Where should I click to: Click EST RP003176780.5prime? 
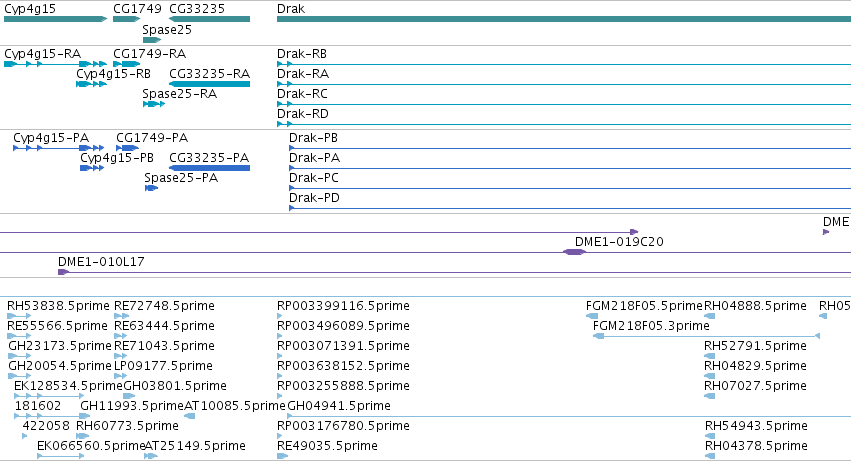click(x=343, y=427)
